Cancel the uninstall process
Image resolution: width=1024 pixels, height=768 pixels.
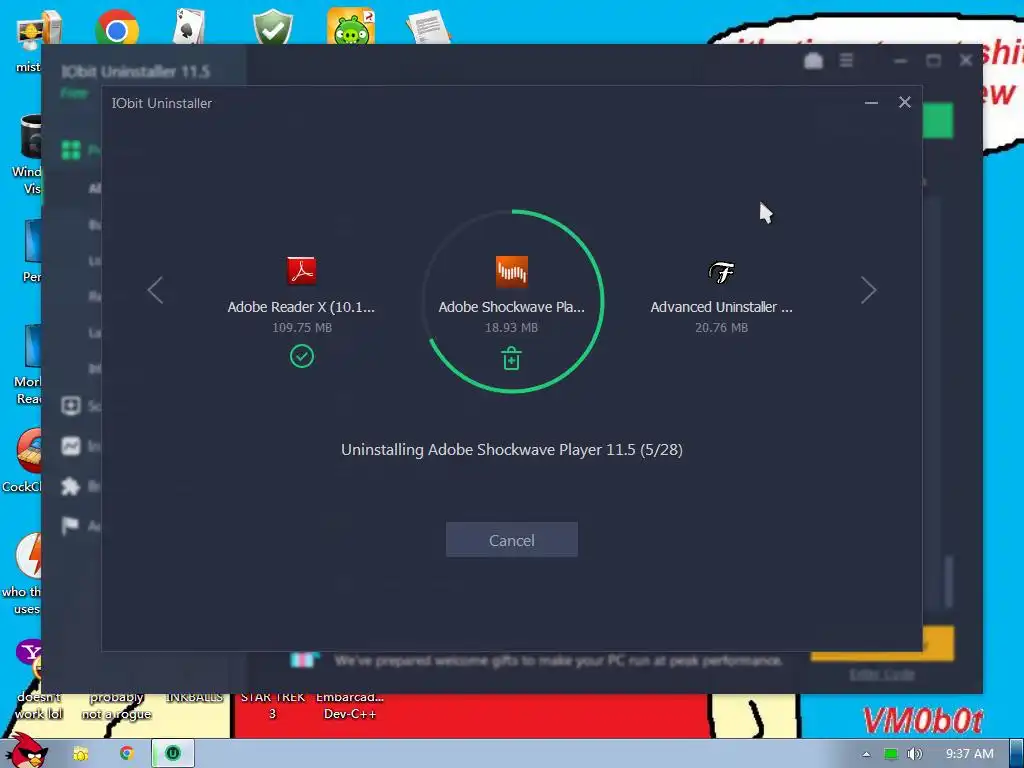511,539
